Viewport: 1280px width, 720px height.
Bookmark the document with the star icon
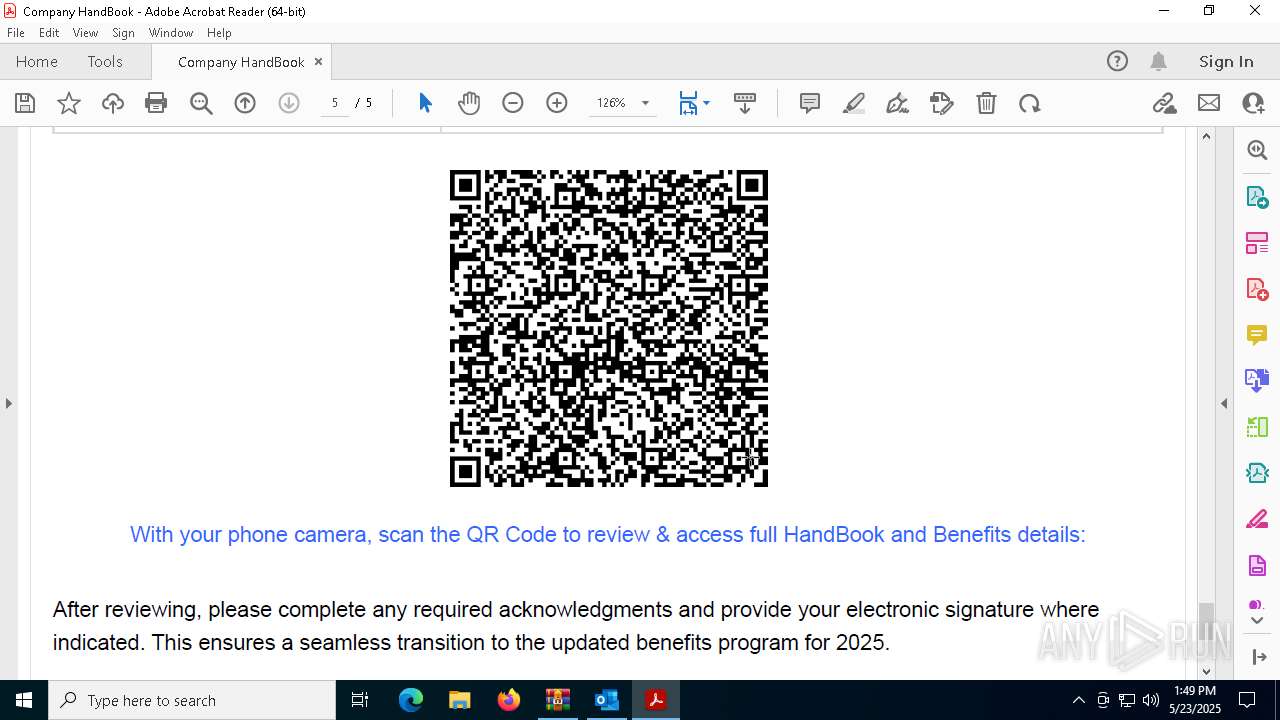click(x=69, y=103)
